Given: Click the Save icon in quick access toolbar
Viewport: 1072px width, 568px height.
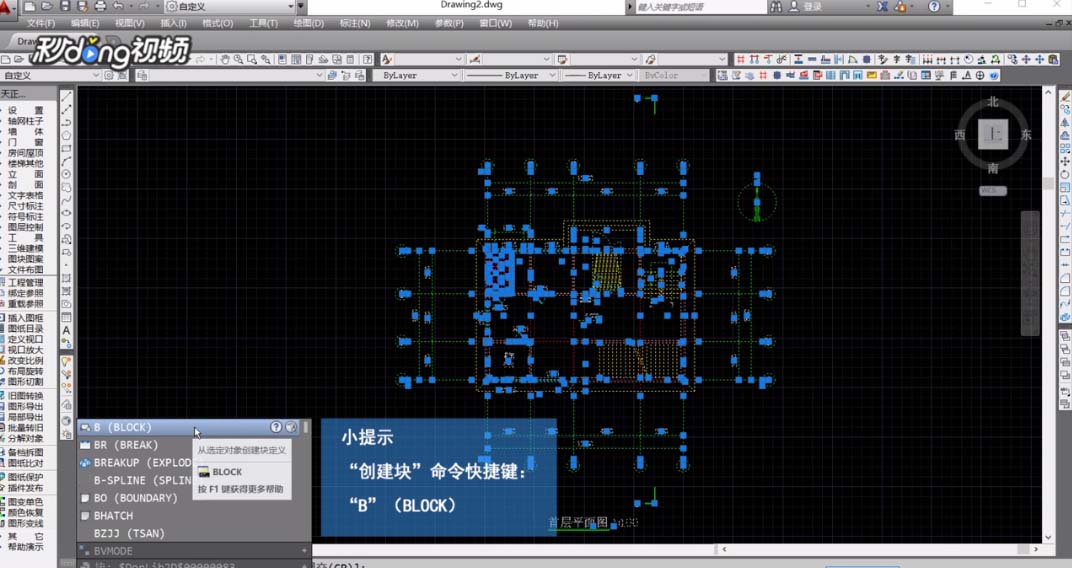Looking at the screenshot, I should click(x=65, y=6).
